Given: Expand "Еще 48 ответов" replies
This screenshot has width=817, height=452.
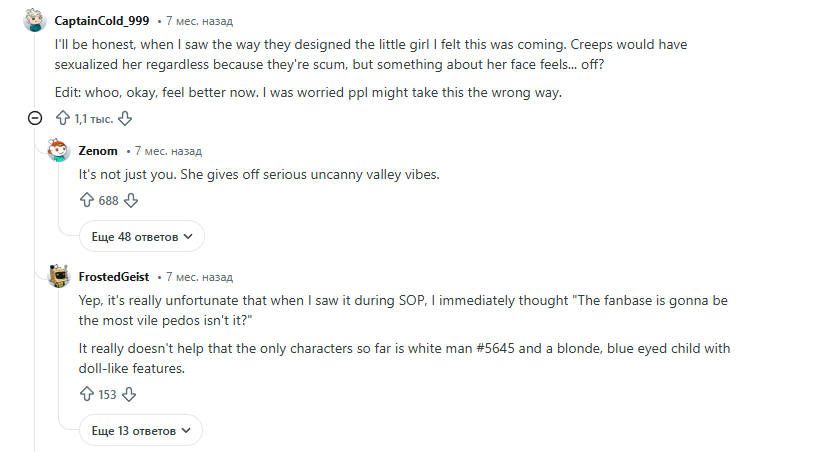Looking at the screenshot, I should [x=142, y=237].
